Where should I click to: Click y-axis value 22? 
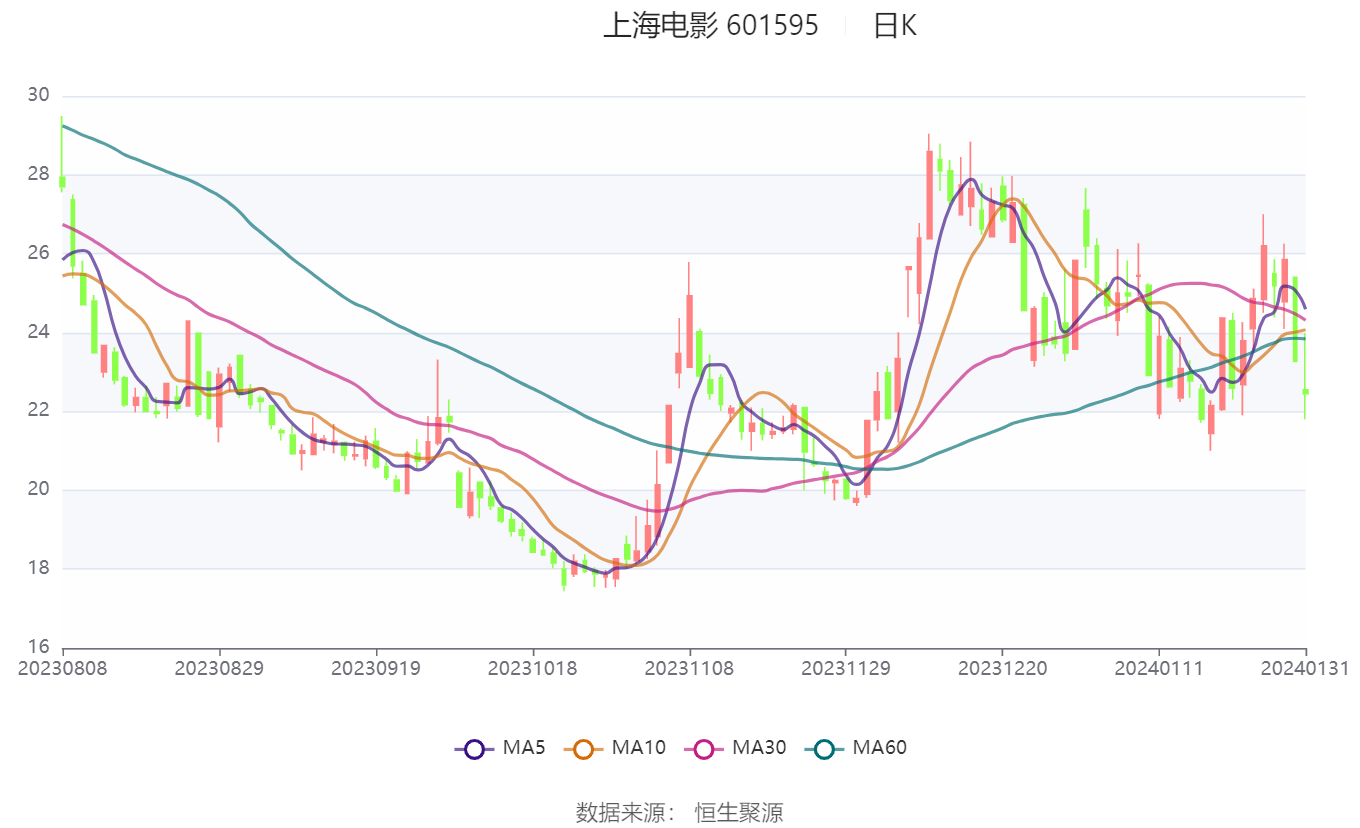pyautogui.click(x=38, y=411)
